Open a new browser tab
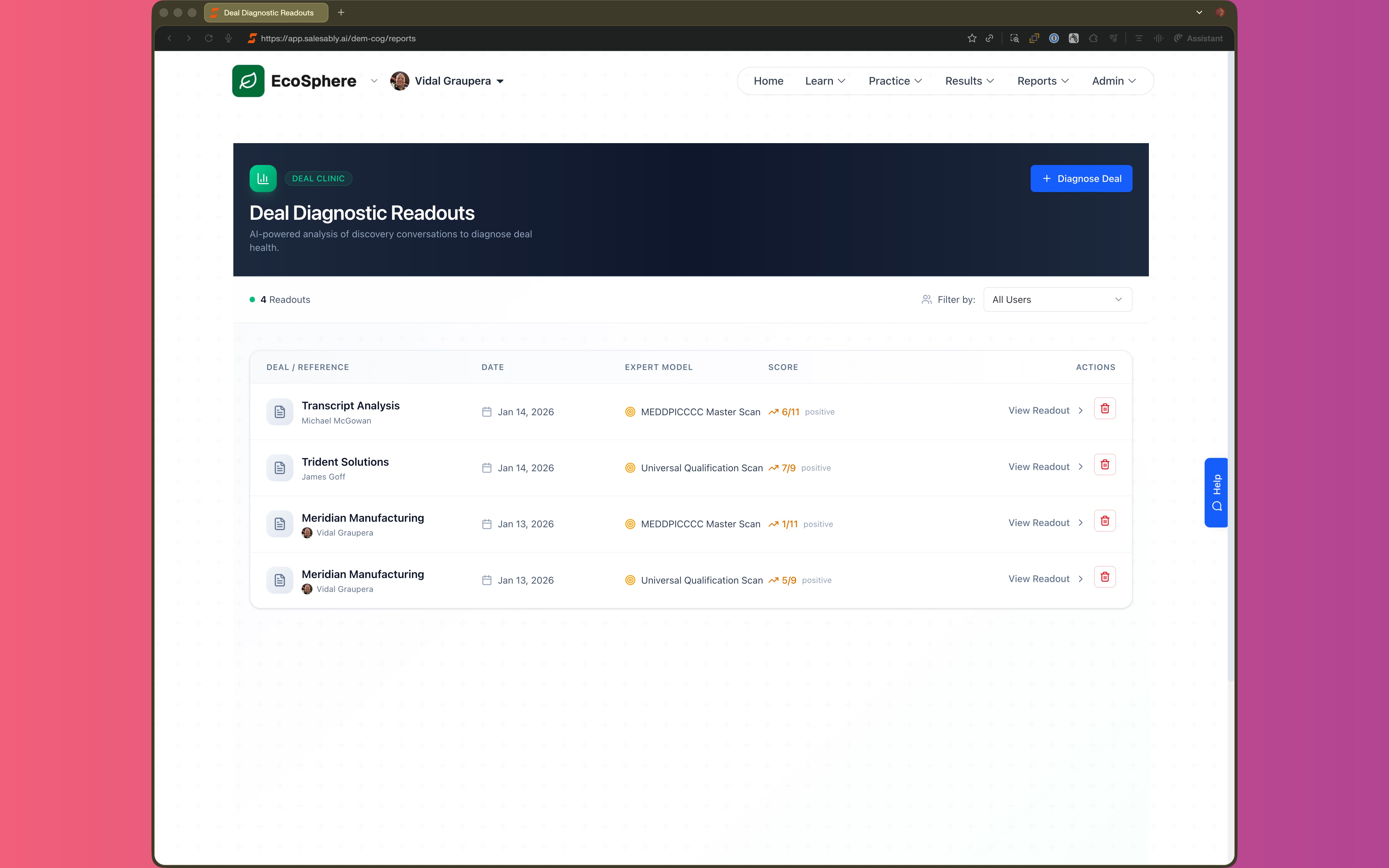The width and height of the screenshot is (1389, 868). tap(341, 13)
